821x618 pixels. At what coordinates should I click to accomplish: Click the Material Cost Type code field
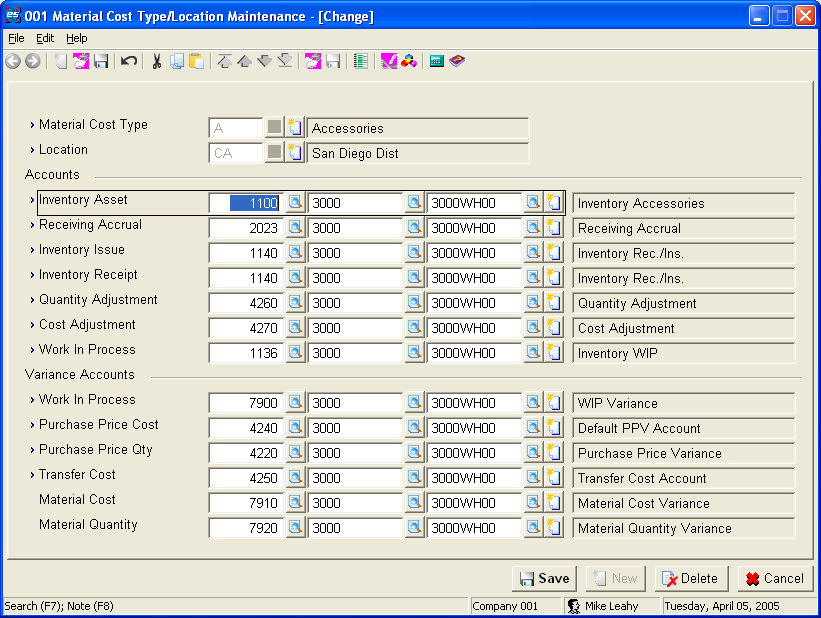pyautogui.click(x=236, y=128)
